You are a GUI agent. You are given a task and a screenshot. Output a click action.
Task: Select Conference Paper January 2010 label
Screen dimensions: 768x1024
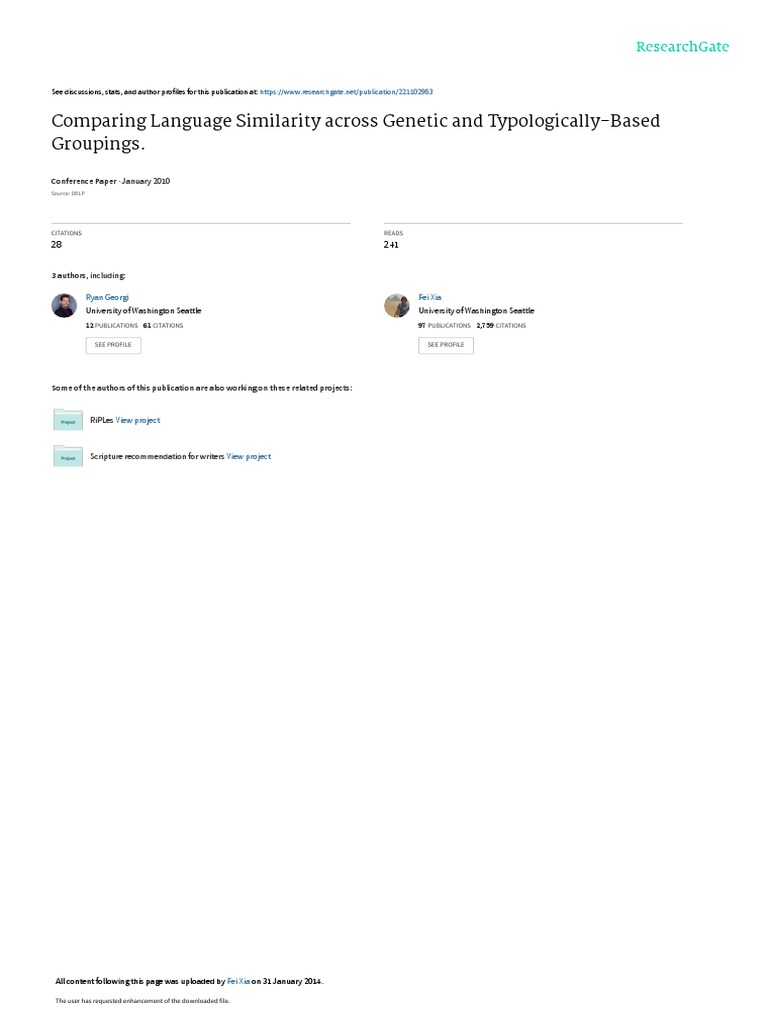pos(110,181)
